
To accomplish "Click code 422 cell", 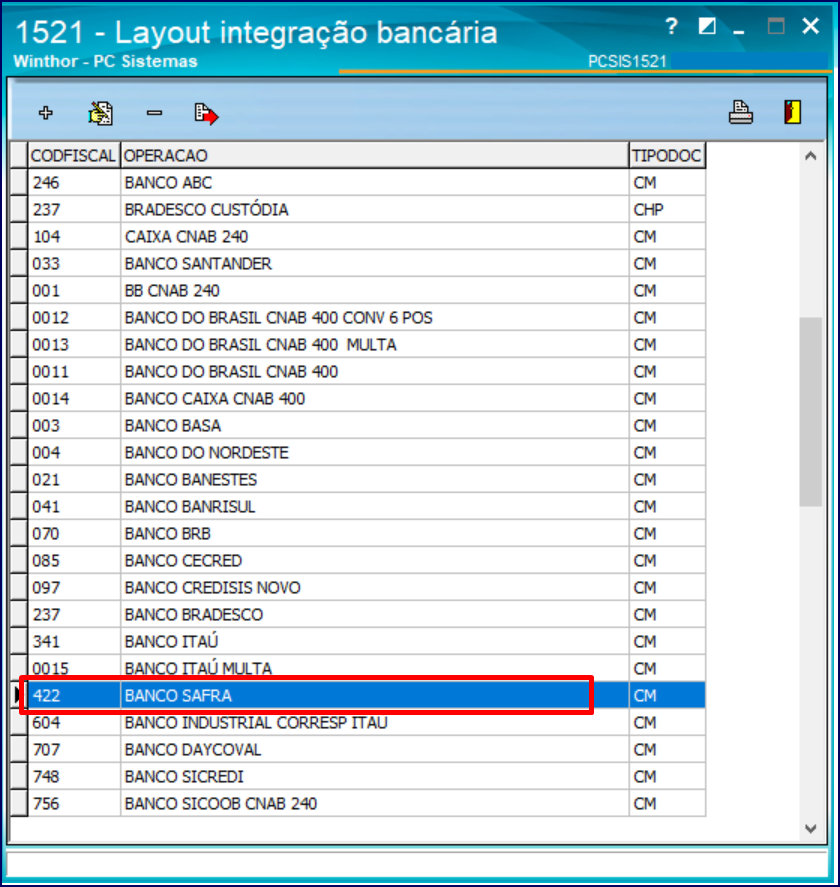I will pyautogui.click(x=74, y=696).
